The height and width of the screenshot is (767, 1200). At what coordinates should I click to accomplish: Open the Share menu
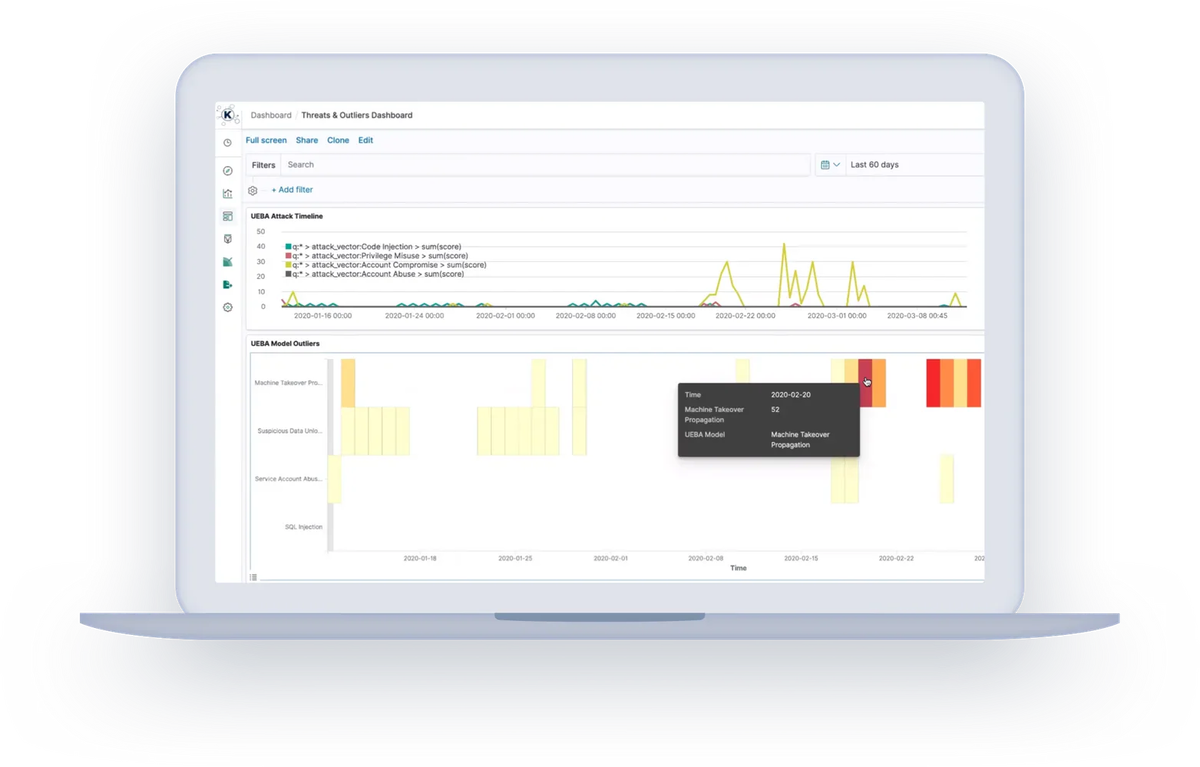pyautogui.click(x=307, y=141)
